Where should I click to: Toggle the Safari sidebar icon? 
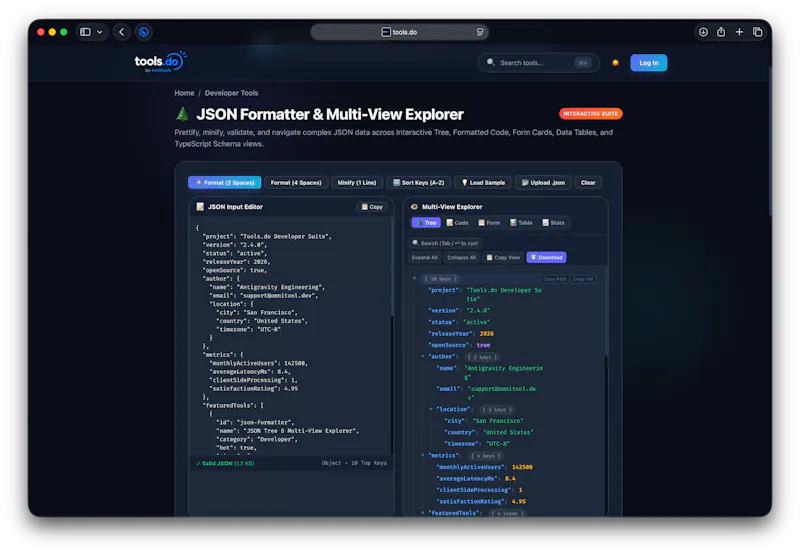tap(85, 32)
